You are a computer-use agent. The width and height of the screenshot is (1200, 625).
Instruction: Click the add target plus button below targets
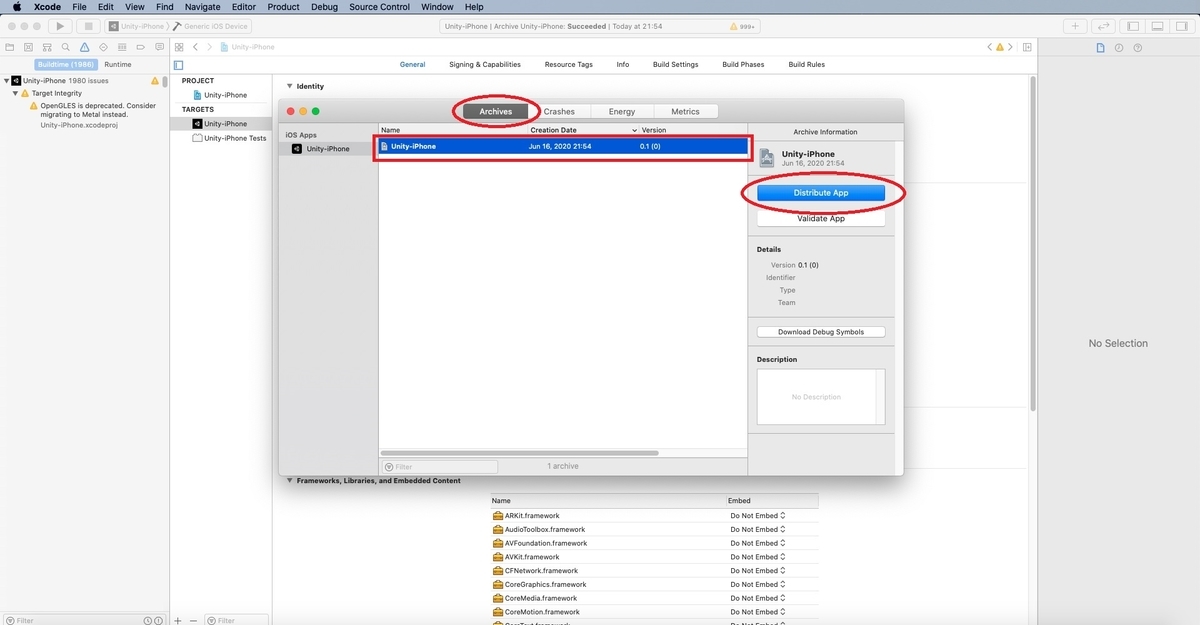click(178, 620)
